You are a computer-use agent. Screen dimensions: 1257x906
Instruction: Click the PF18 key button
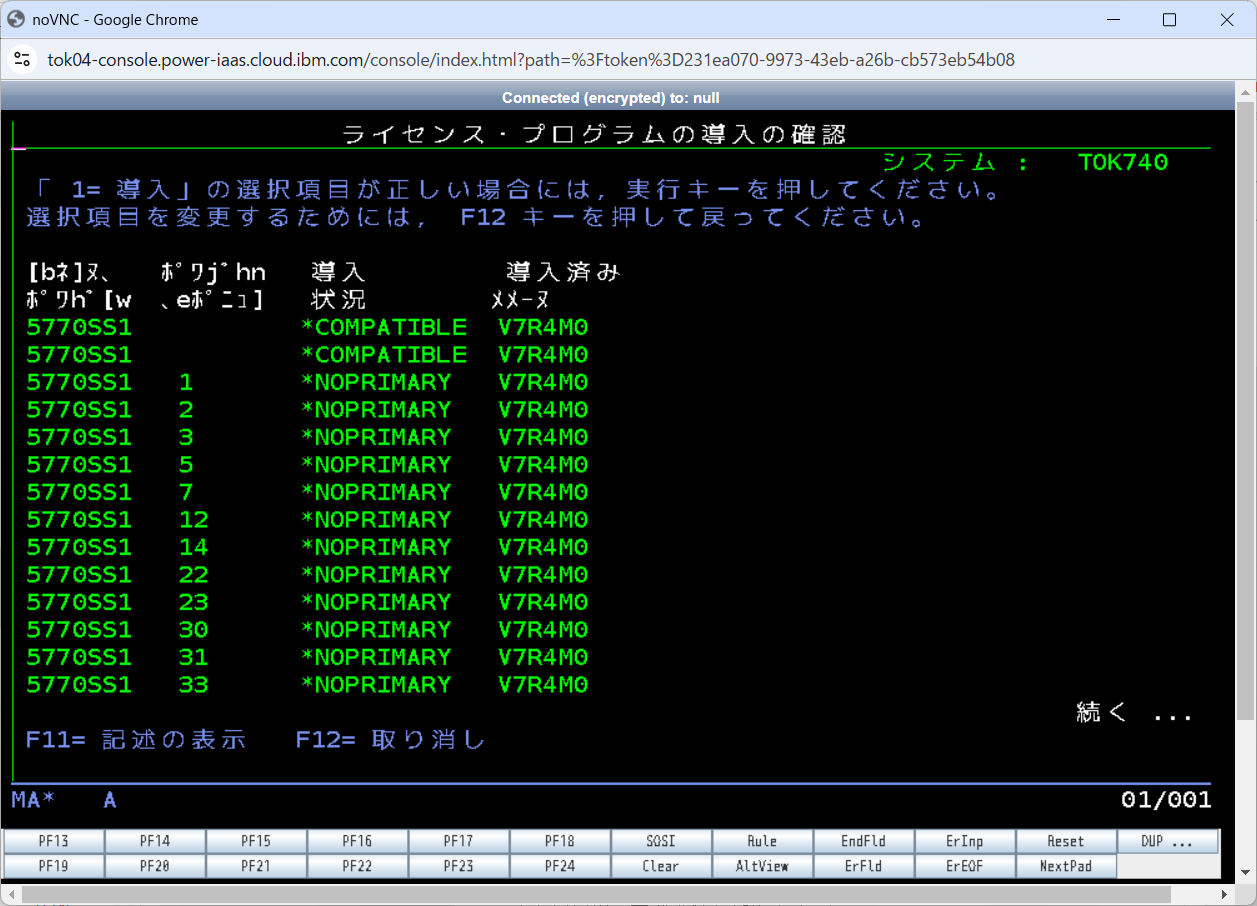tap(560, 841)
